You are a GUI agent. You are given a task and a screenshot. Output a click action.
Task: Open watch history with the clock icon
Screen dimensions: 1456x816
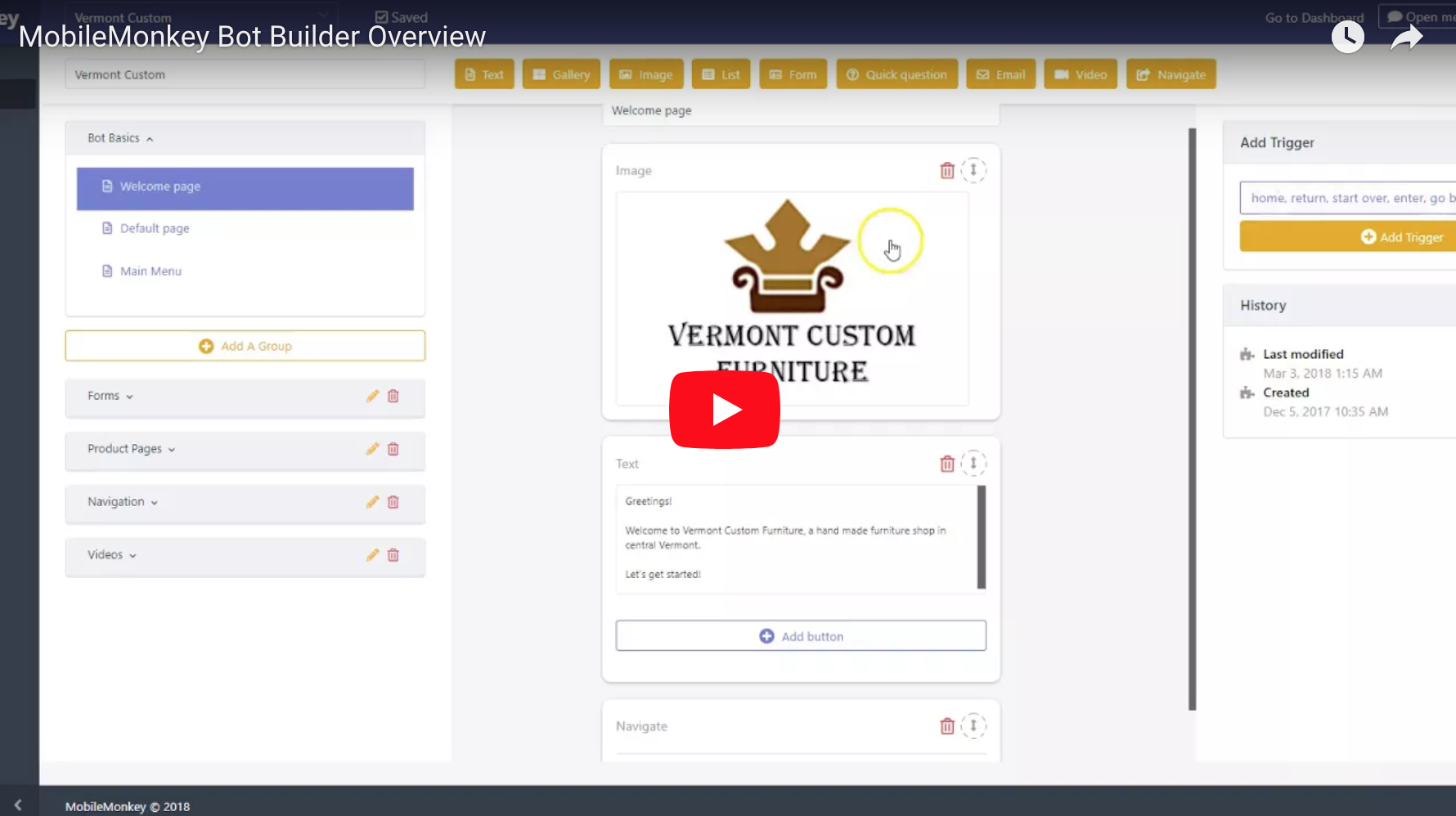tap(1347, 37)
